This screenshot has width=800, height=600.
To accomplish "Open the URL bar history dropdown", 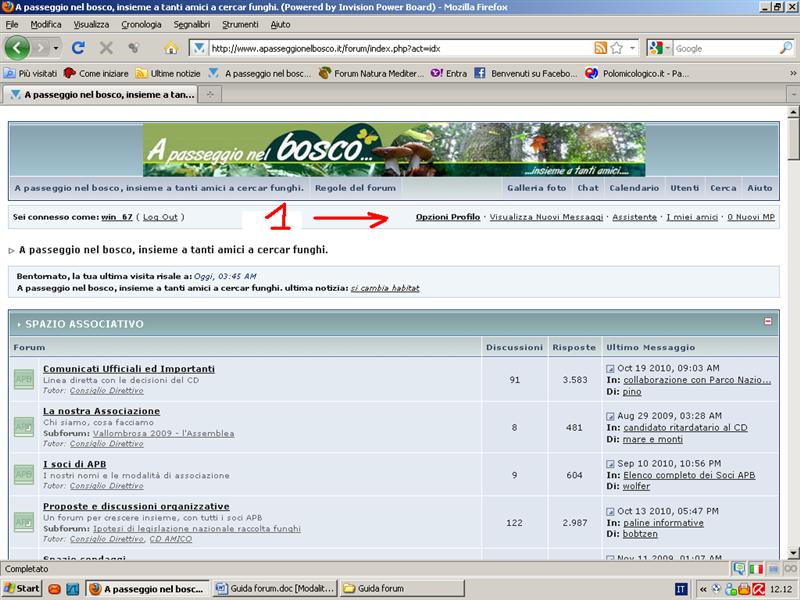I will click(633, 48).
